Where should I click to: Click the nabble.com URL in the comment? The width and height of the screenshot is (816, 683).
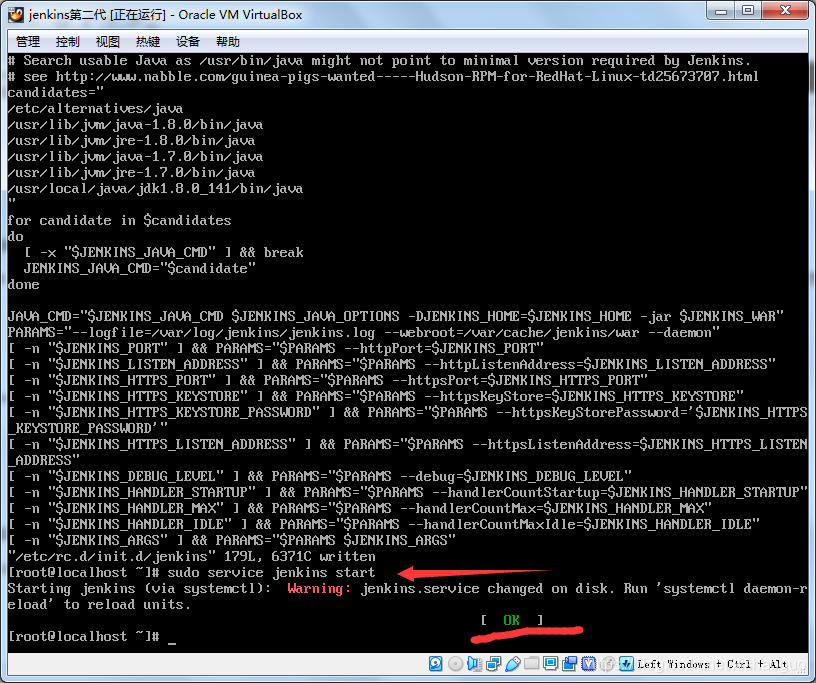tap(407, 77)
